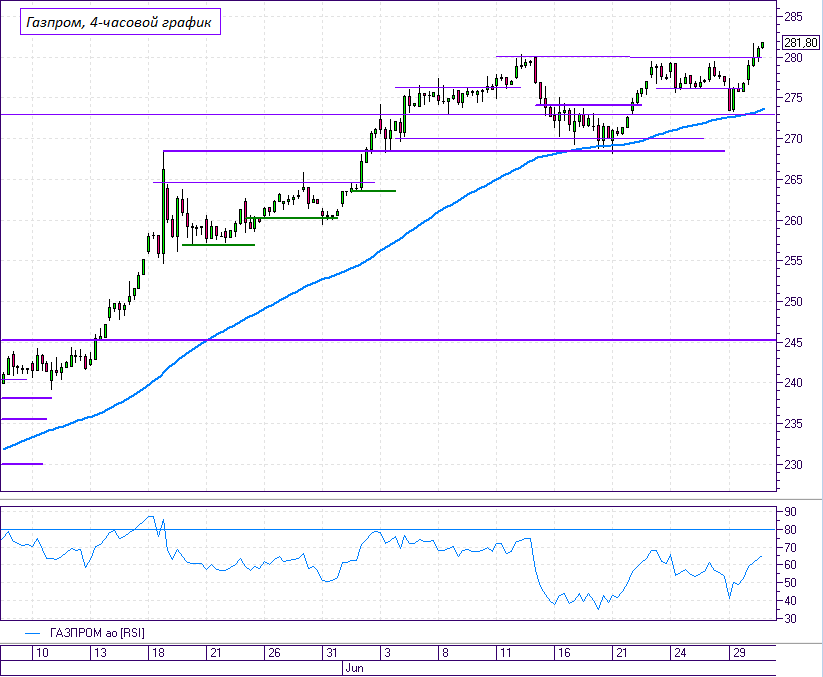
Task: Click price axis value 265
Action: 793,180
